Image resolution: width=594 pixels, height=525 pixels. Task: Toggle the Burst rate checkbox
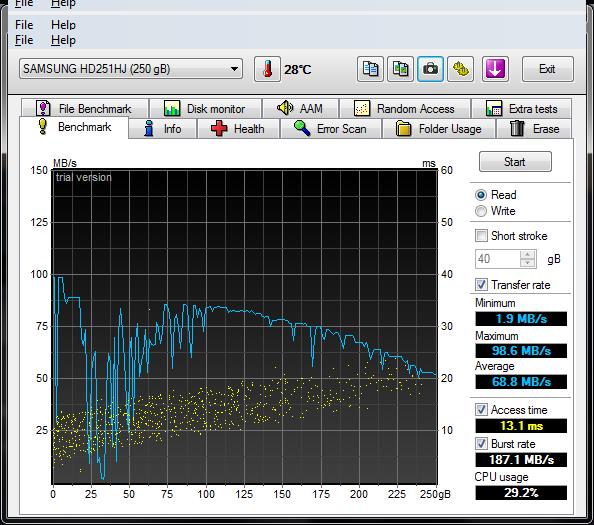pos(481,444)
